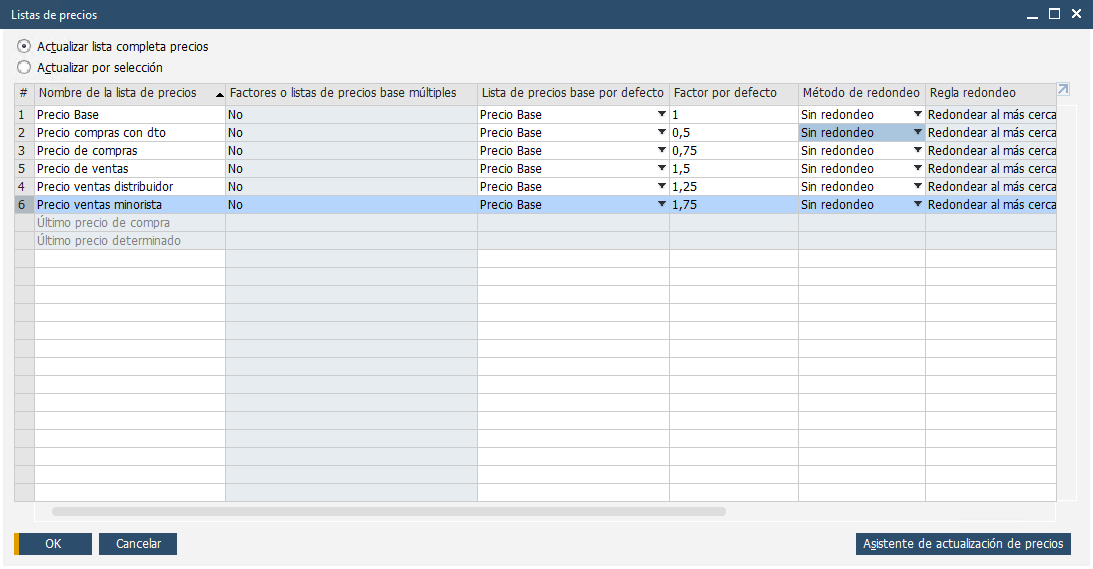
Task: Open base price list dropdown for Precio ventas minorista
Action: point(661,205)
